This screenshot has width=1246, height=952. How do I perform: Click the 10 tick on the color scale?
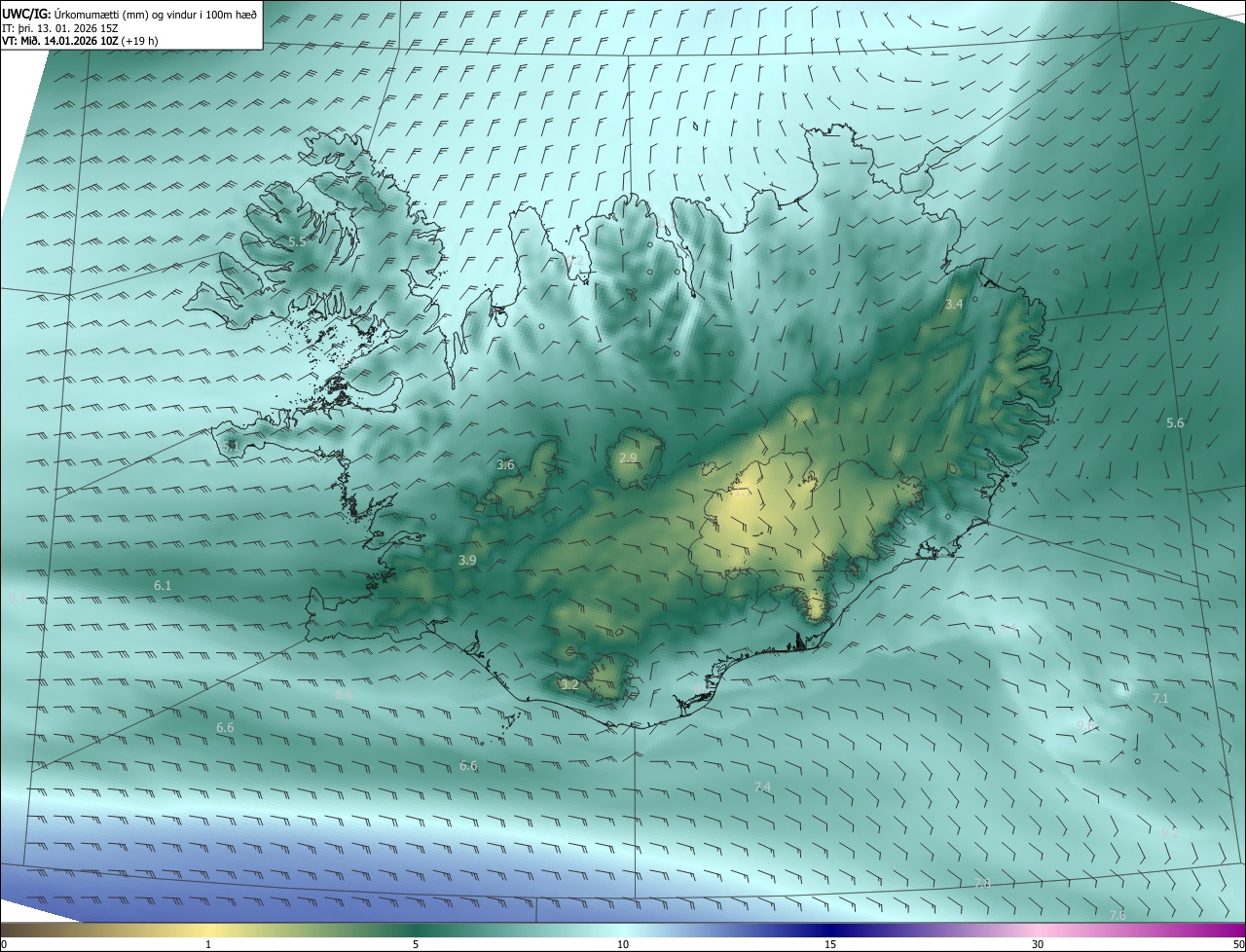coord(623,944)
